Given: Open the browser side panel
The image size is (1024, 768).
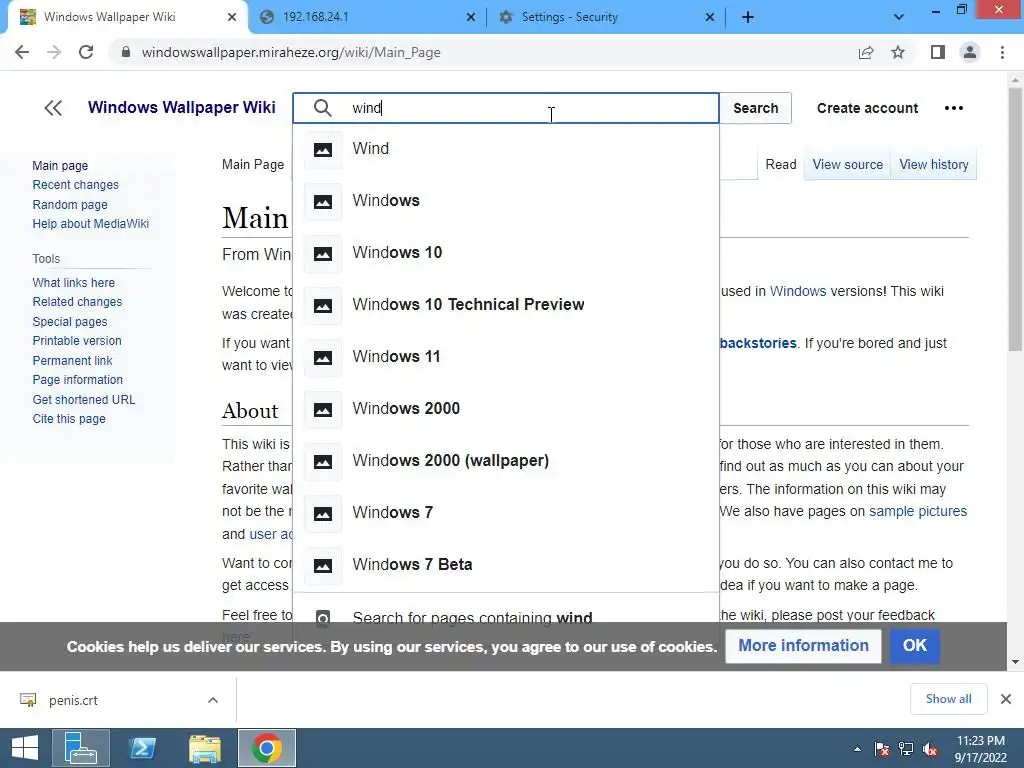Looking at the screenshot, I should (x=938, y=52).
